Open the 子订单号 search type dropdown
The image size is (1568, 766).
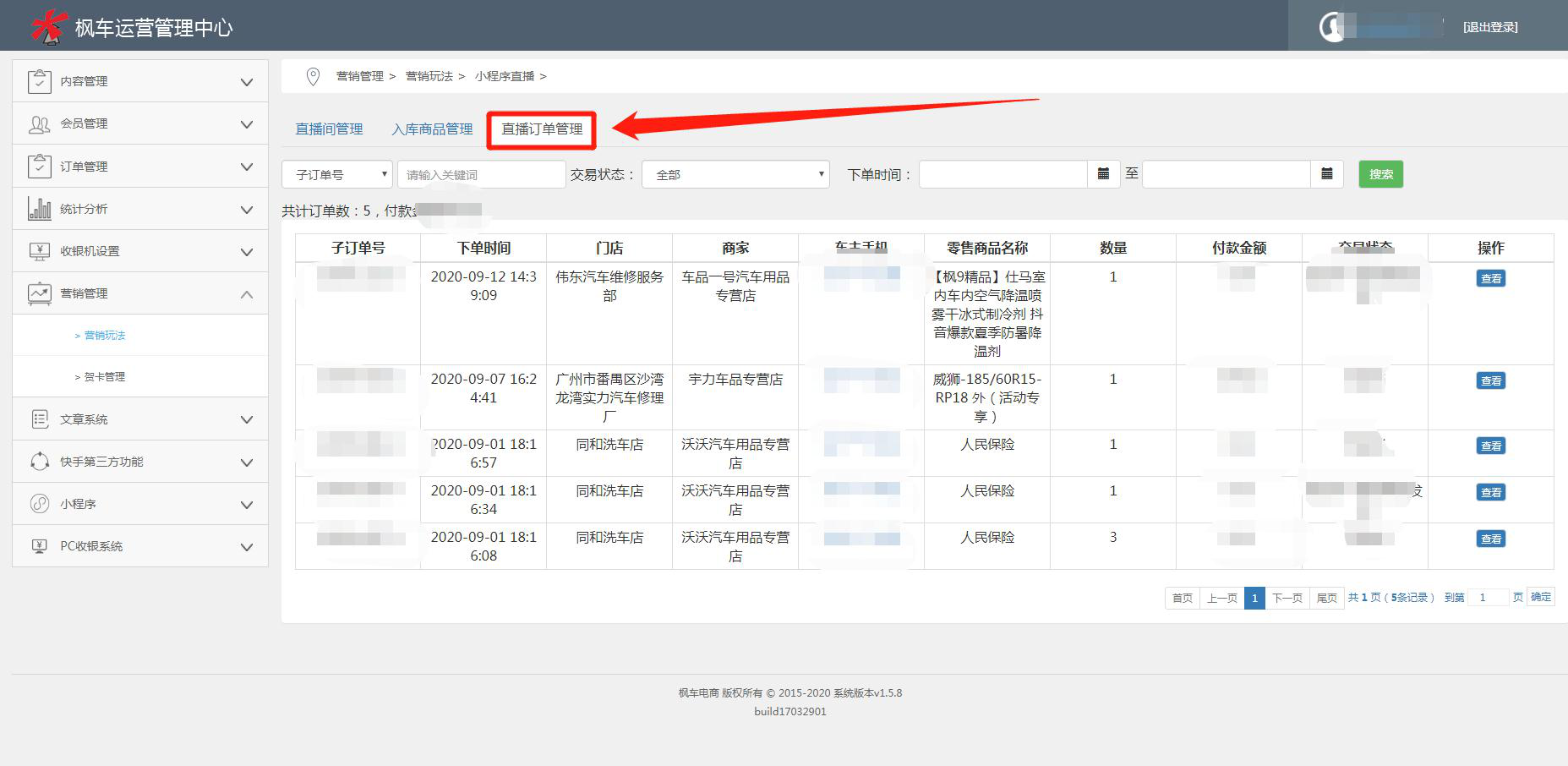(x=337, y=174)
